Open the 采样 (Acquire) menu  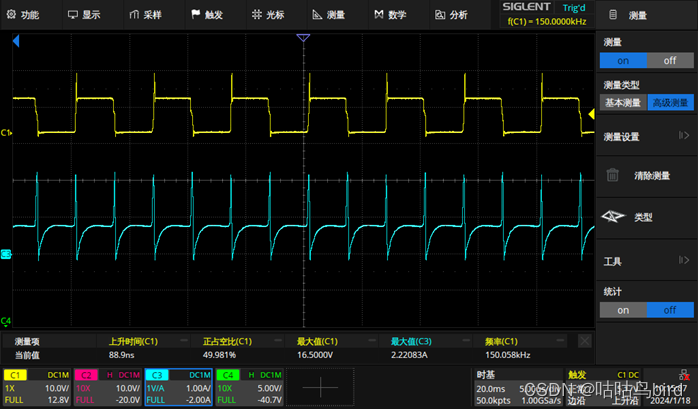click(x=146, y=15)
